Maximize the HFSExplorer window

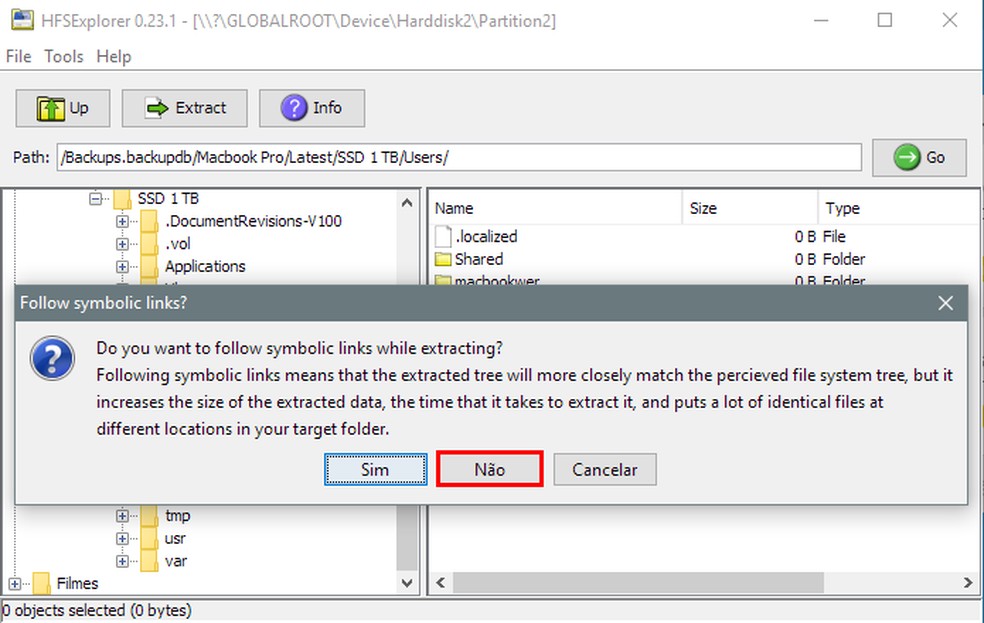pos(885,20)
